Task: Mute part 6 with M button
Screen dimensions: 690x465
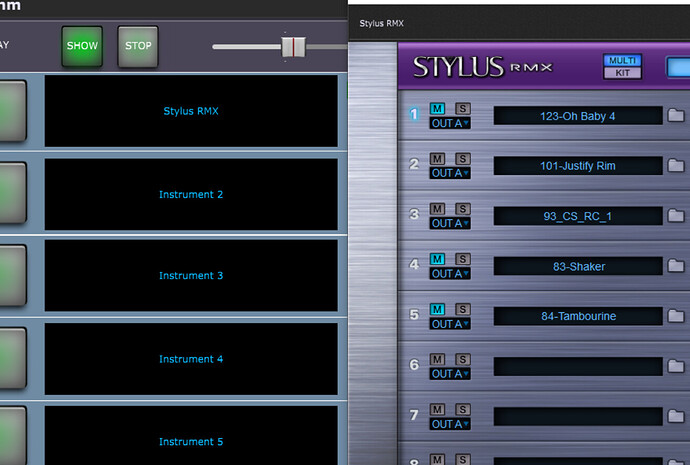Action: click(437, 359)
